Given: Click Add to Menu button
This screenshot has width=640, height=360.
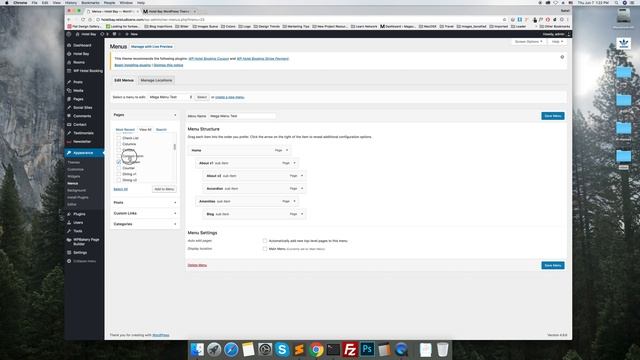Looking at the screenshot, I should coord(164,189).
